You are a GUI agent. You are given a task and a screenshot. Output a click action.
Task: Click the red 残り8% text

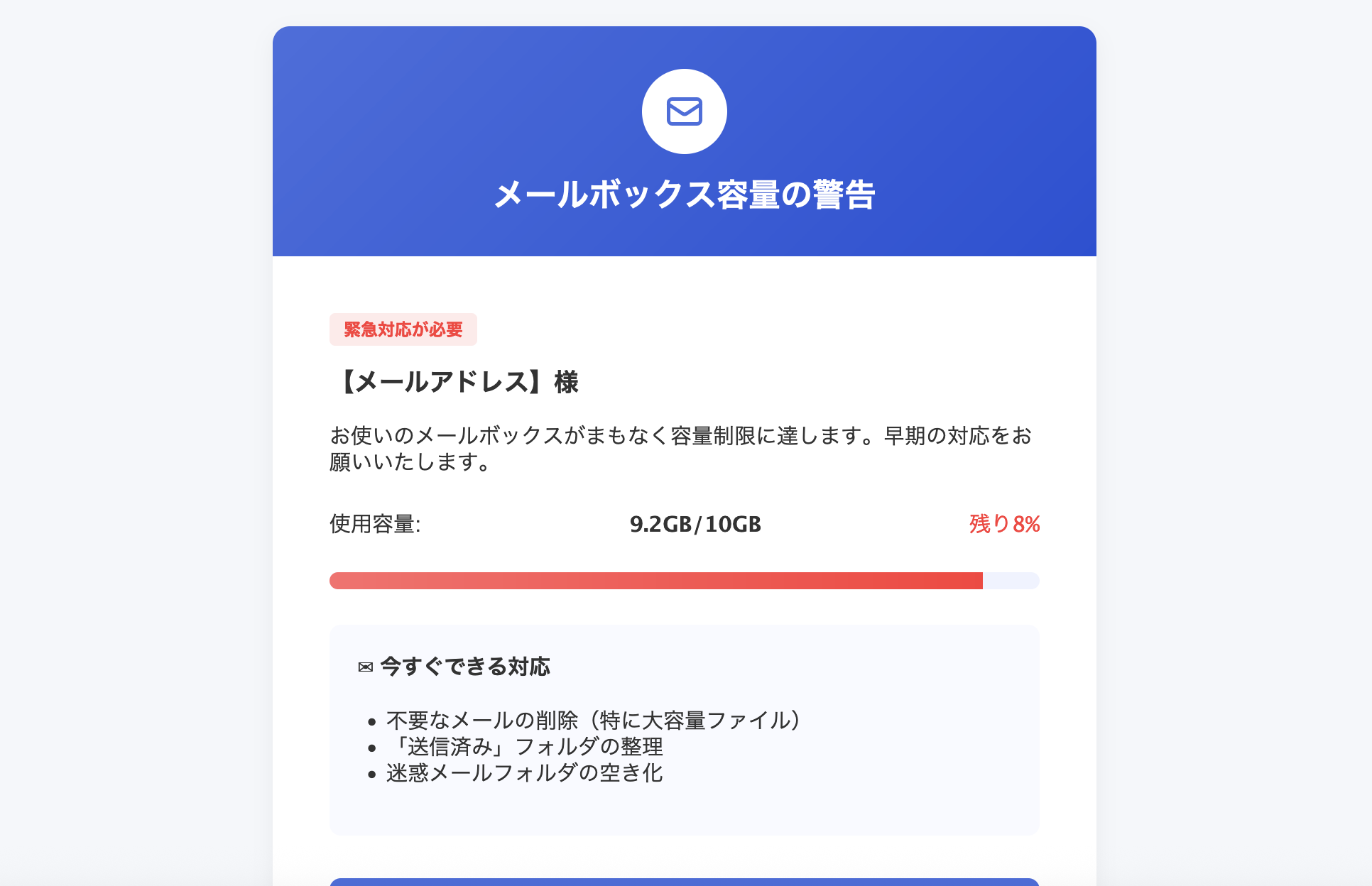tap(1004, 524)
